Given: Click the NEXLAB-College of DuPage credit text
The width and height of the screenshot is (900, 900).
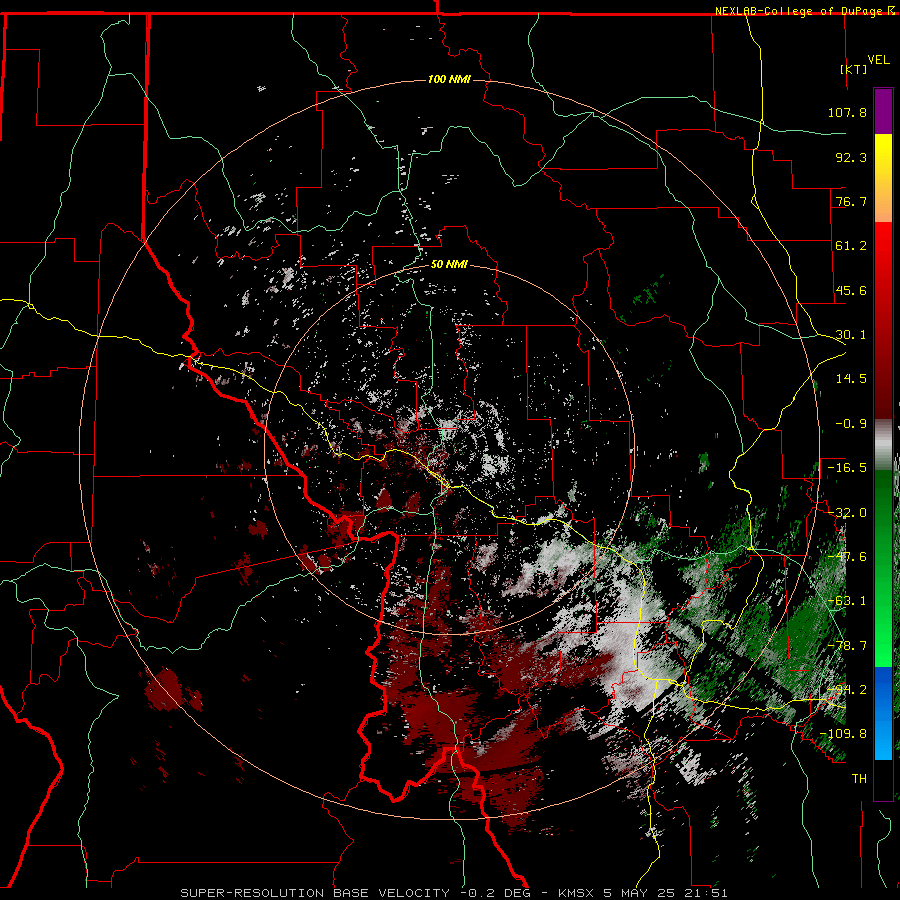Looking at the screenshot, I should tap(798, 11).
